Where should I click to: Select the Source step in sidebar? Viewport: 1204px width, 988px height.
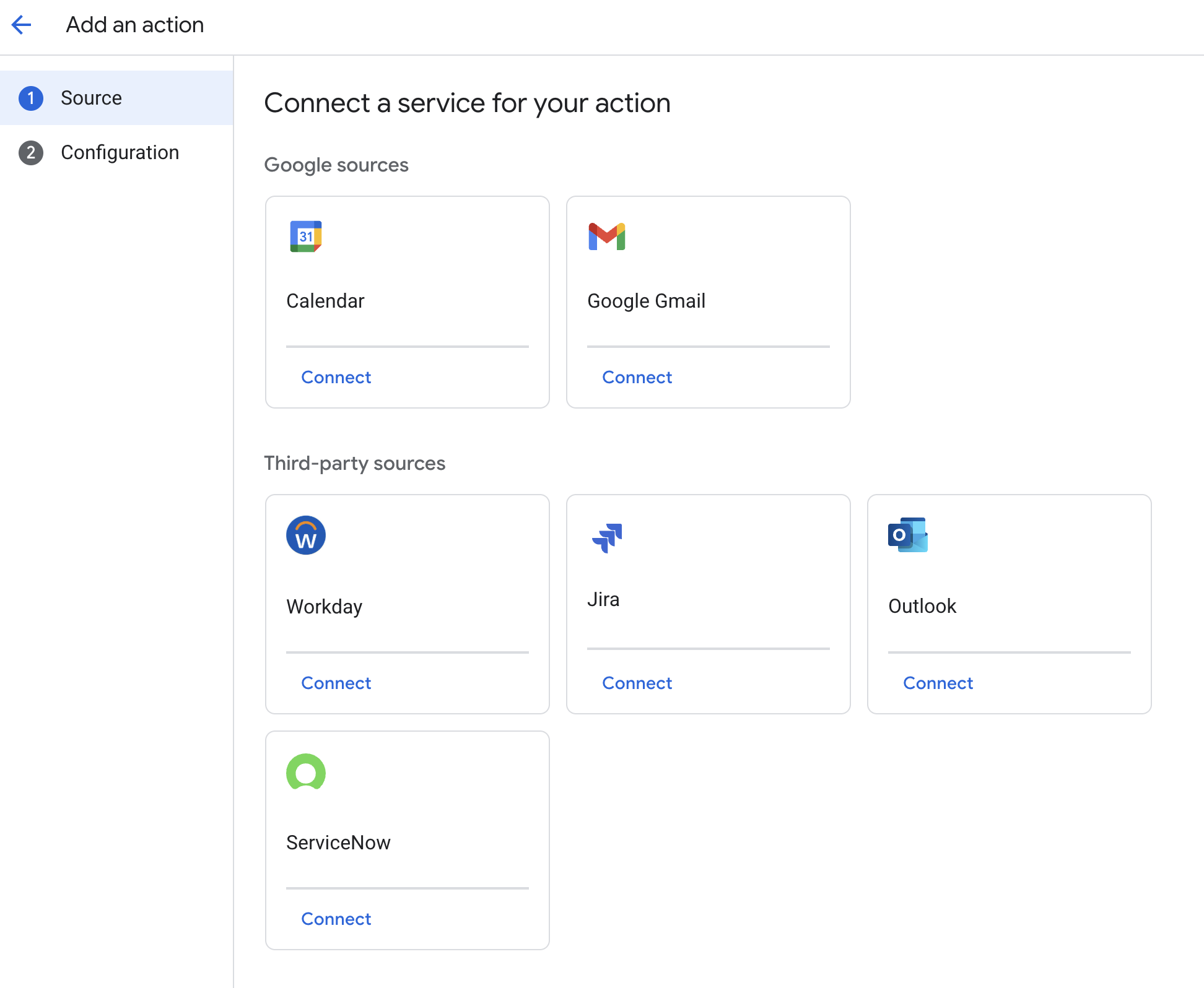click(92, 98)
